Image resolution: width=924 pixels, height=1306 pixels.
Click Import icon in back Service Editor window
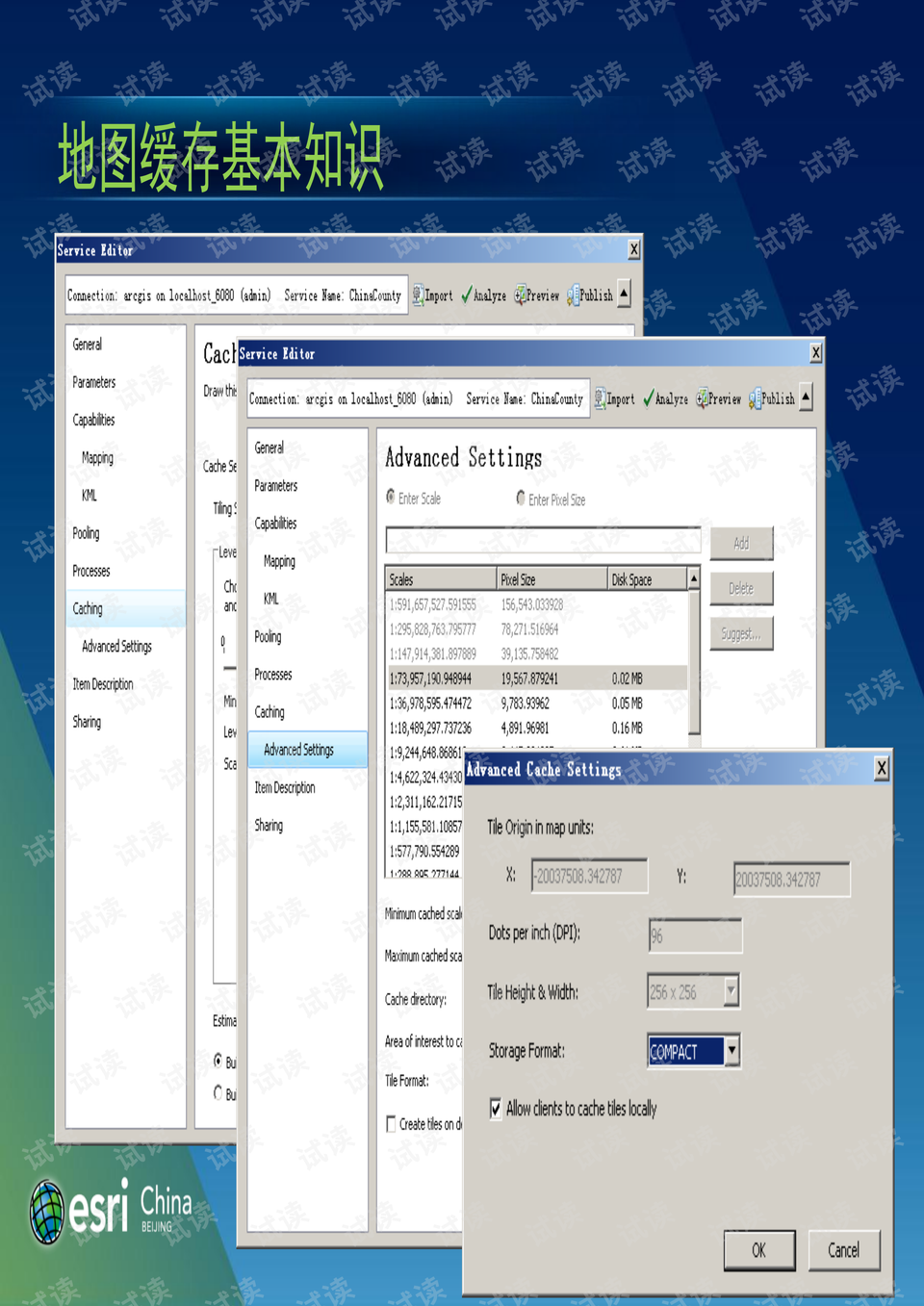pyautogui.click(x=419, y=295)
